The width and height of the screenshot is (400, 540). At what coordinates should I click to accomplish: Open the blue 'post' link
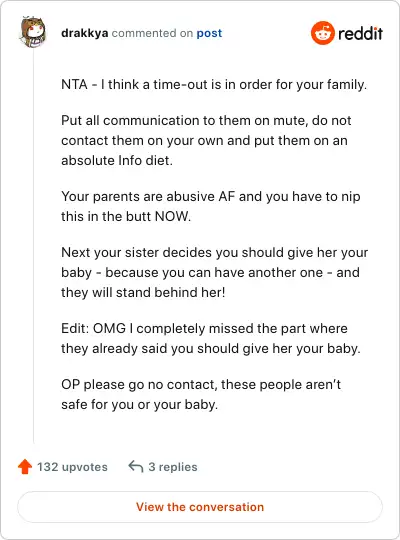209,33
